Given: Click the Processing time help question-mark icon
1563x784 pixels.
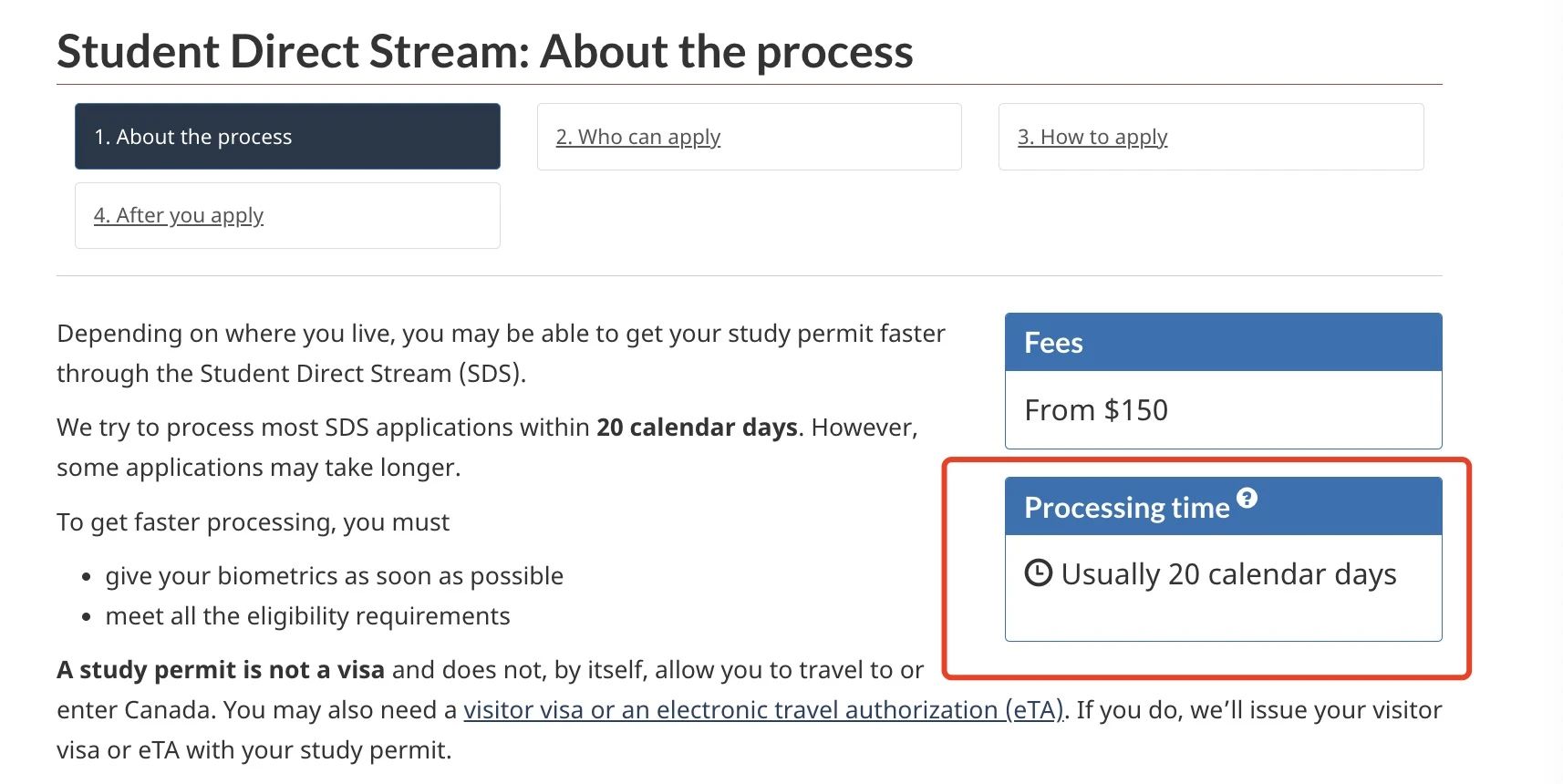Looking at the screenshot, I should click(x=1247, y=498).
